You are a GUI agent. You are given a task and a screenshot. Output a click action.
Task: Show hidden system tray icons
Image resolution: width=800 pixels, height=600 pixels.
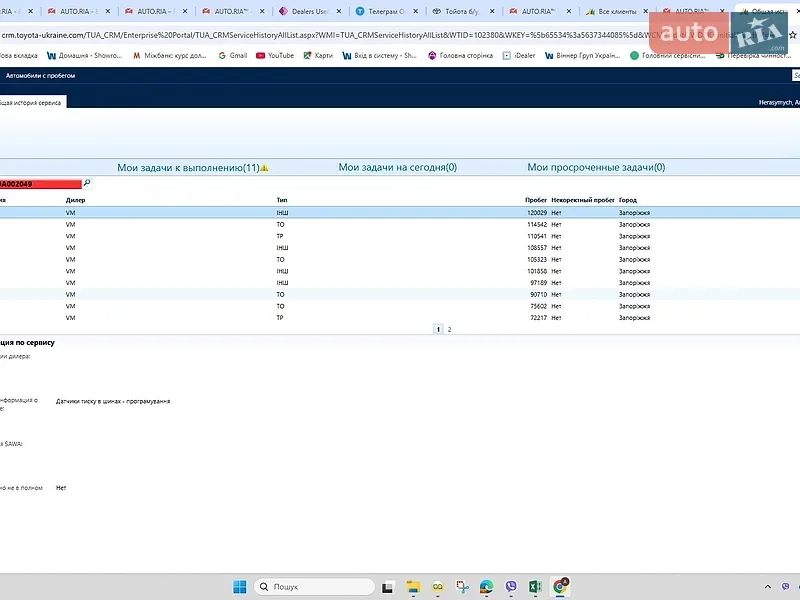tap(767, 587)
